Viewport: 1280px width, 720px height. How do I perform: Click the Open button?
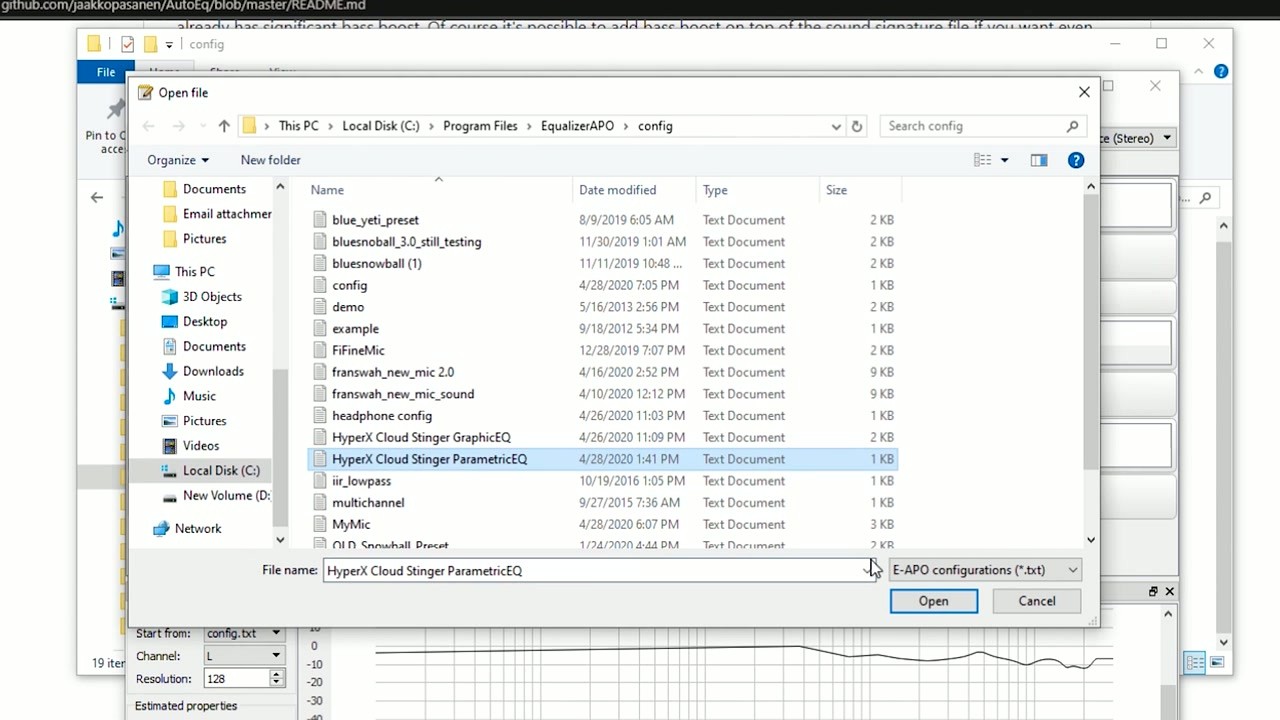click(x=932, y=600)
